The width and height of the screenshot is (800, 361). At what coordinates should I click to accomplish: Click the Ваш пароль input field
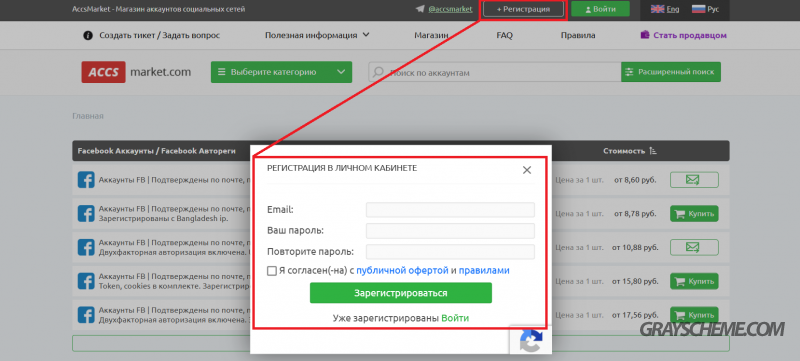click(x=450, y=230)
